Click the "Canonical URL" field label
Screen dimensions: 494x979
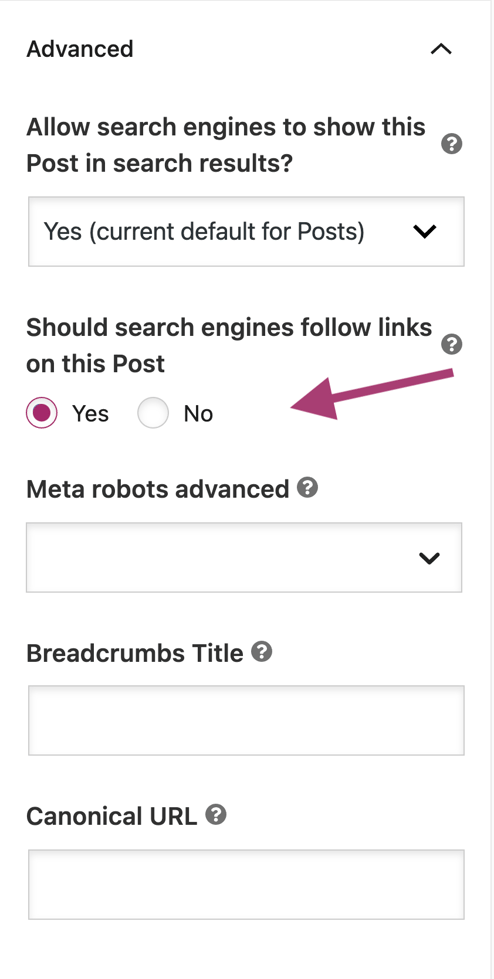pos(112,816)
